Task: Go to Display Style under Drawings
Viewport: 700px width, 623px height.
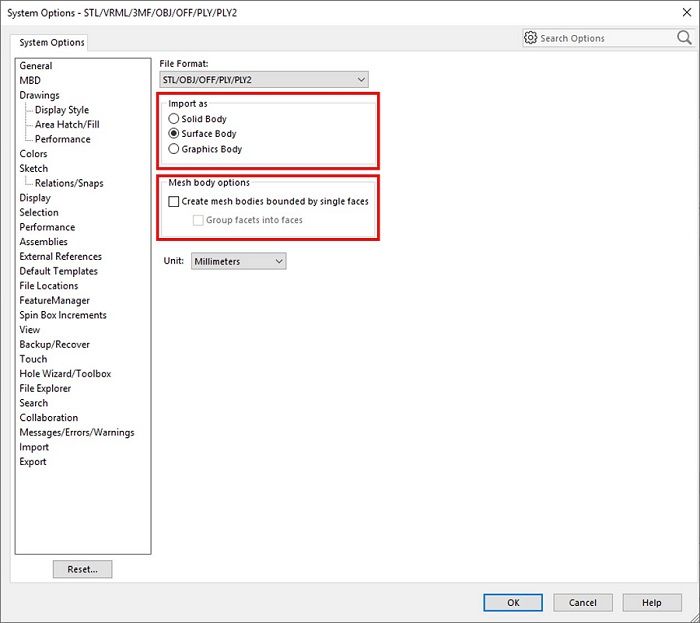Action: point(61,110)
